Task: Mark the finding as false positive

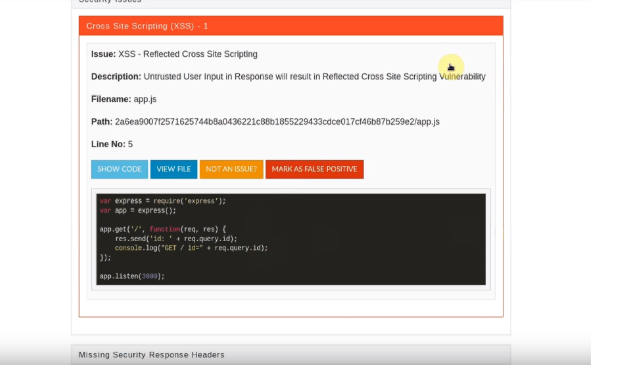Action: pos(314,169)
